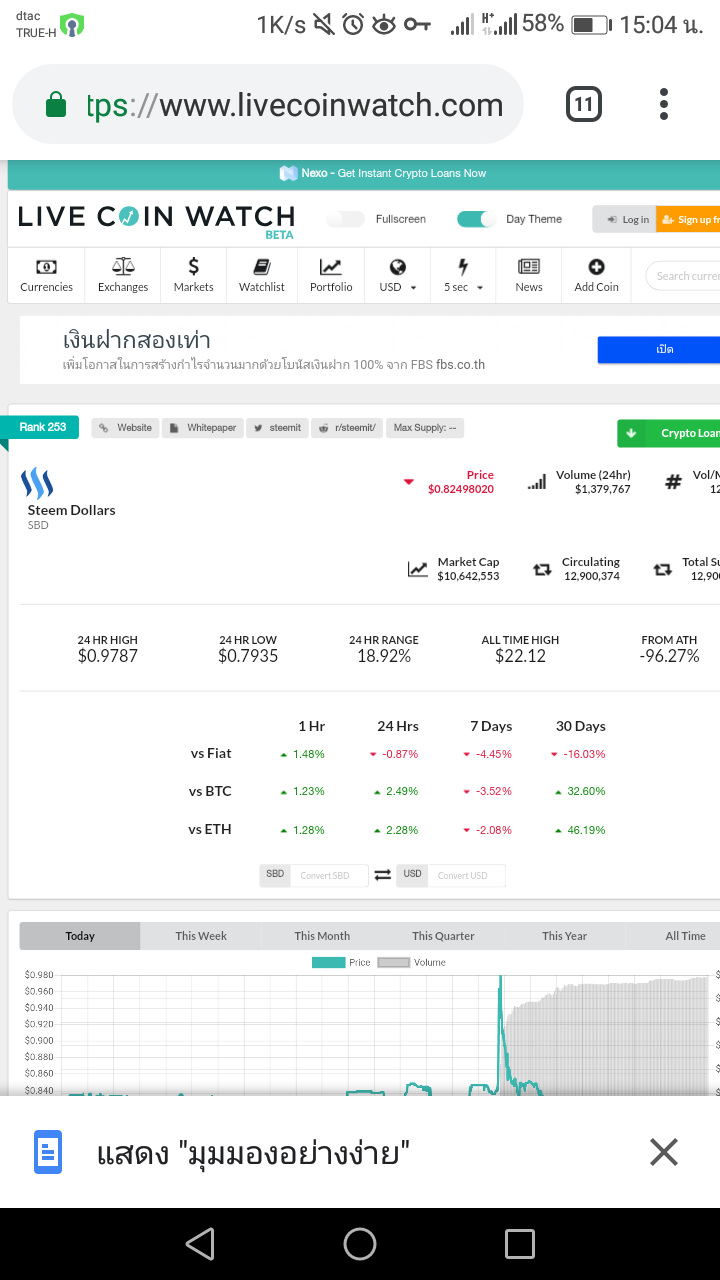The width and height of the screenshot is (720, 1280).
Task: Open the Whitepaper link button
Action: [203, 428]
